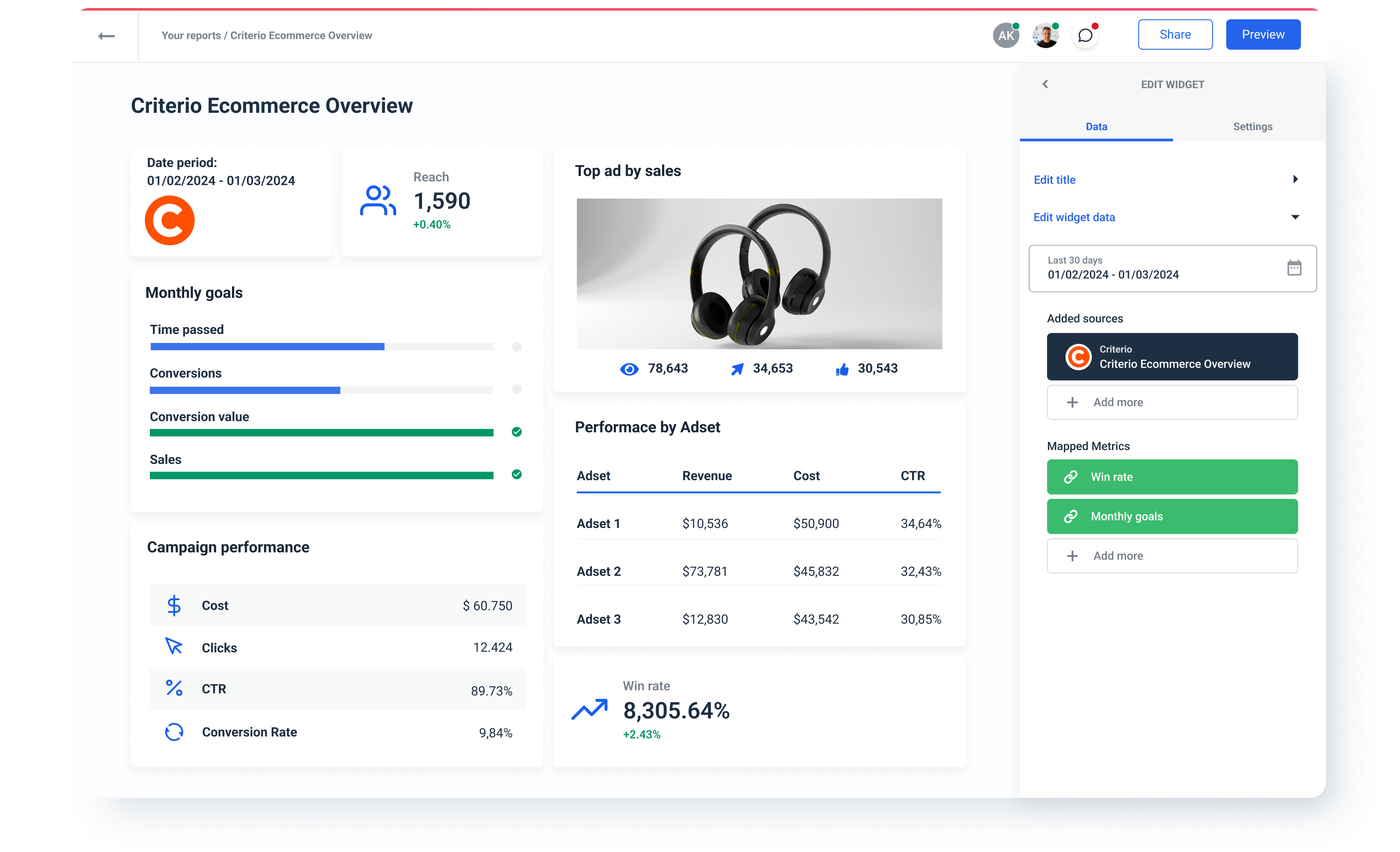Toggle the Win rate mapped metric
Viewport: 1400px width, 852px height.
click(1172, 477)
